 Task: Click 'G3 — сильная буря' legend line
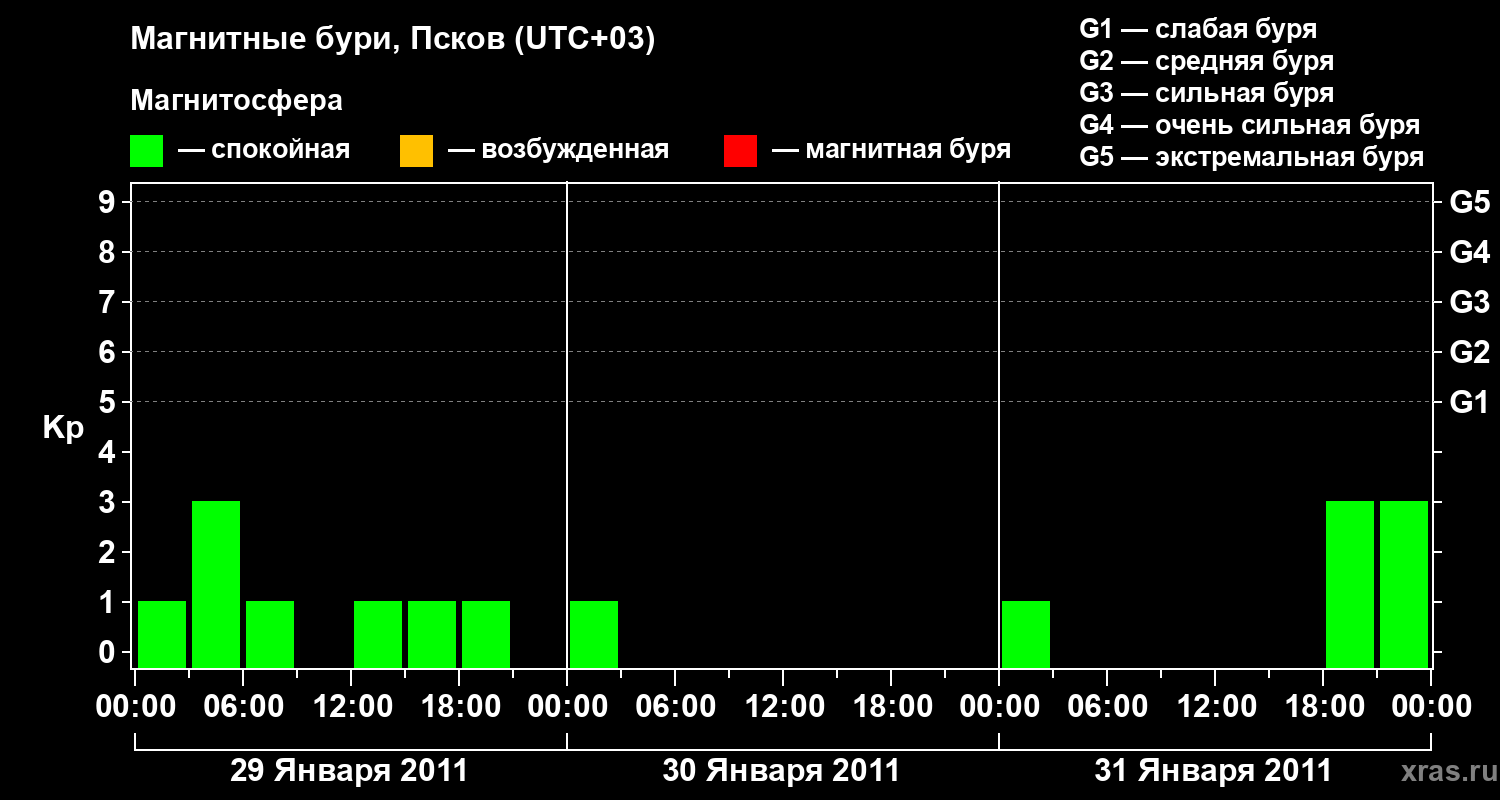pyautogui.click(x=1206, y=93)
